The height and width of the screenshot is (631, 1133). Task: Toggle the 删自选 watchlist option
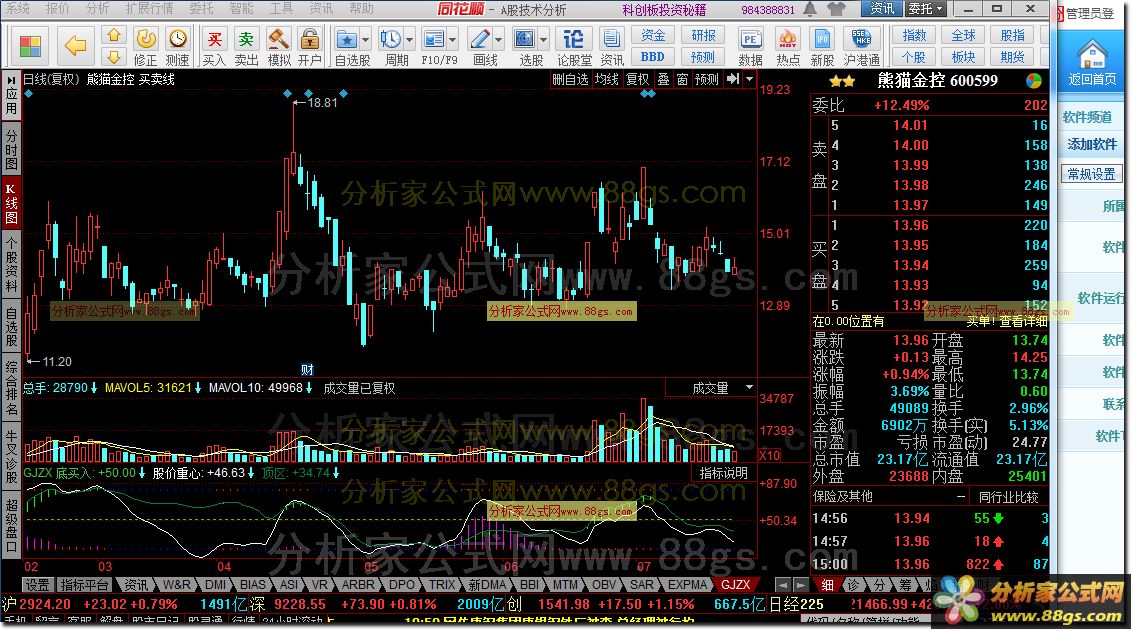coord(570,80)
